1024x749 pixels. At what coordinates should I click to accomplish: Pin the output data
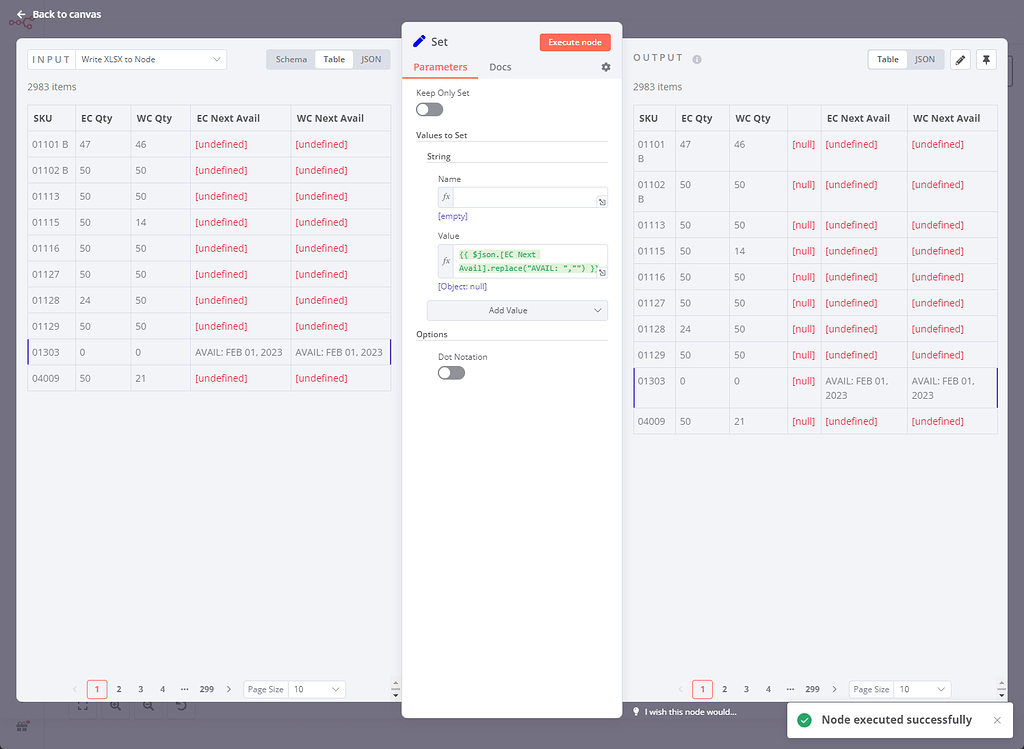[x=986, y=60]
